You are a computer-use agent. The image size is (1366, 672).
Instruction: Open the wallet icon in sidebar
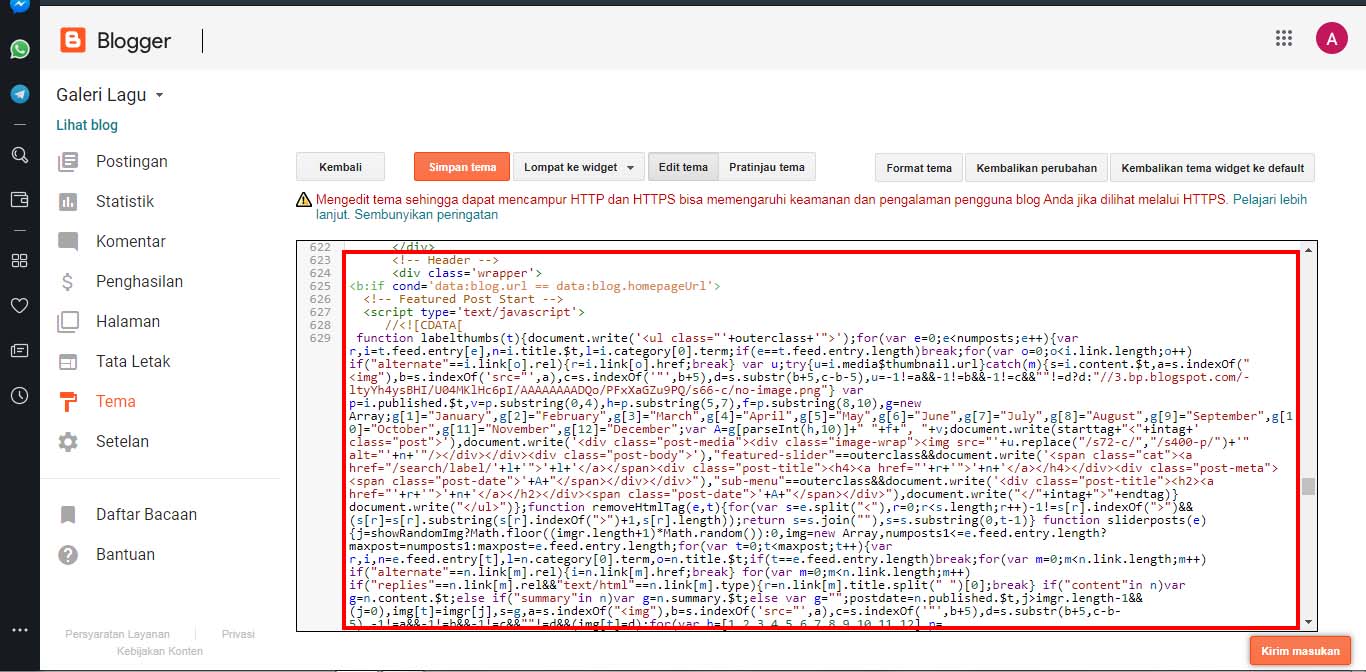coord(20,199)
